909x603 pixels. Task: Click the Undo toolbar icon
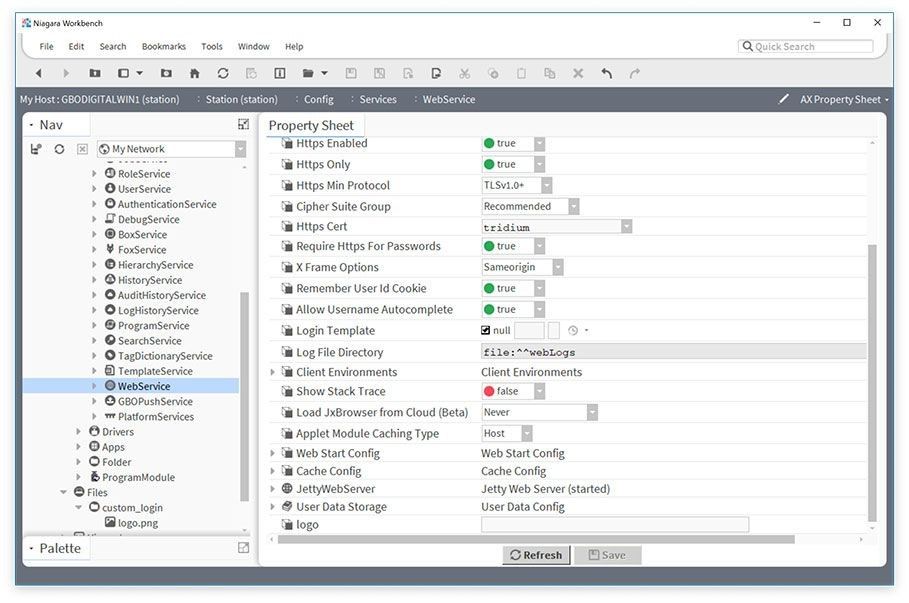(606, 73)
